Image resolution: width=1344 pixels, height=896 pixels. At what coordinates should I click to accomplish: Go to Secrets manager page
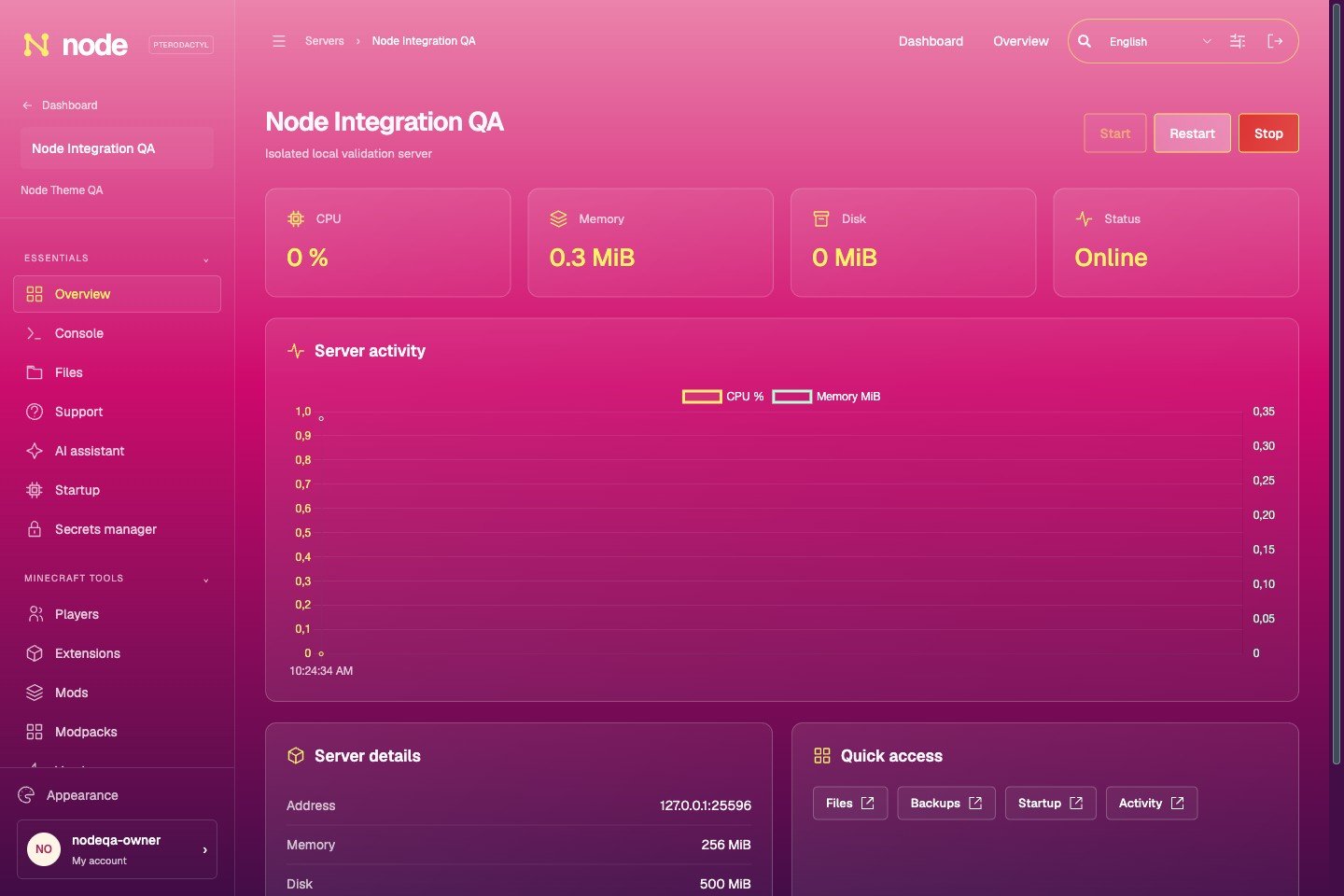click(x=117, y=529)
